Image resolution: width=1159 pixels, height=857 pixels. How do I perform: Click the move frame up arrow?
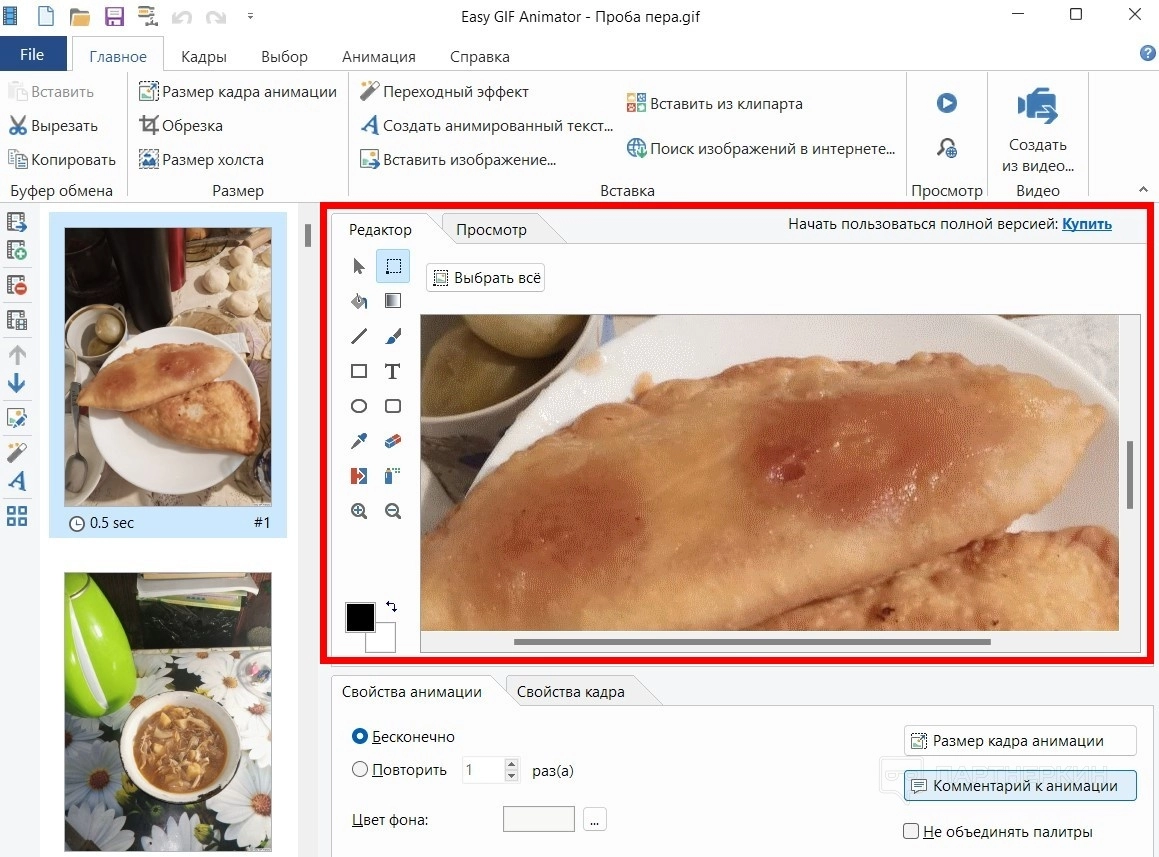pyautogui.click(x=17, y=356)
